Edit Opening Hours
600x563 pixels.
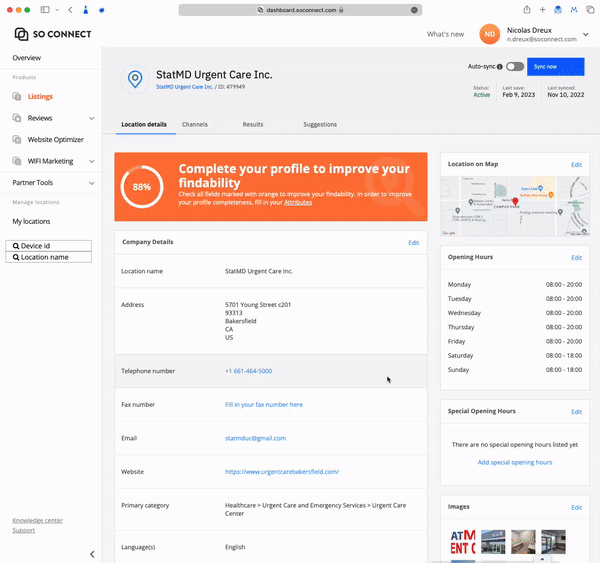[x=576, y=258]
